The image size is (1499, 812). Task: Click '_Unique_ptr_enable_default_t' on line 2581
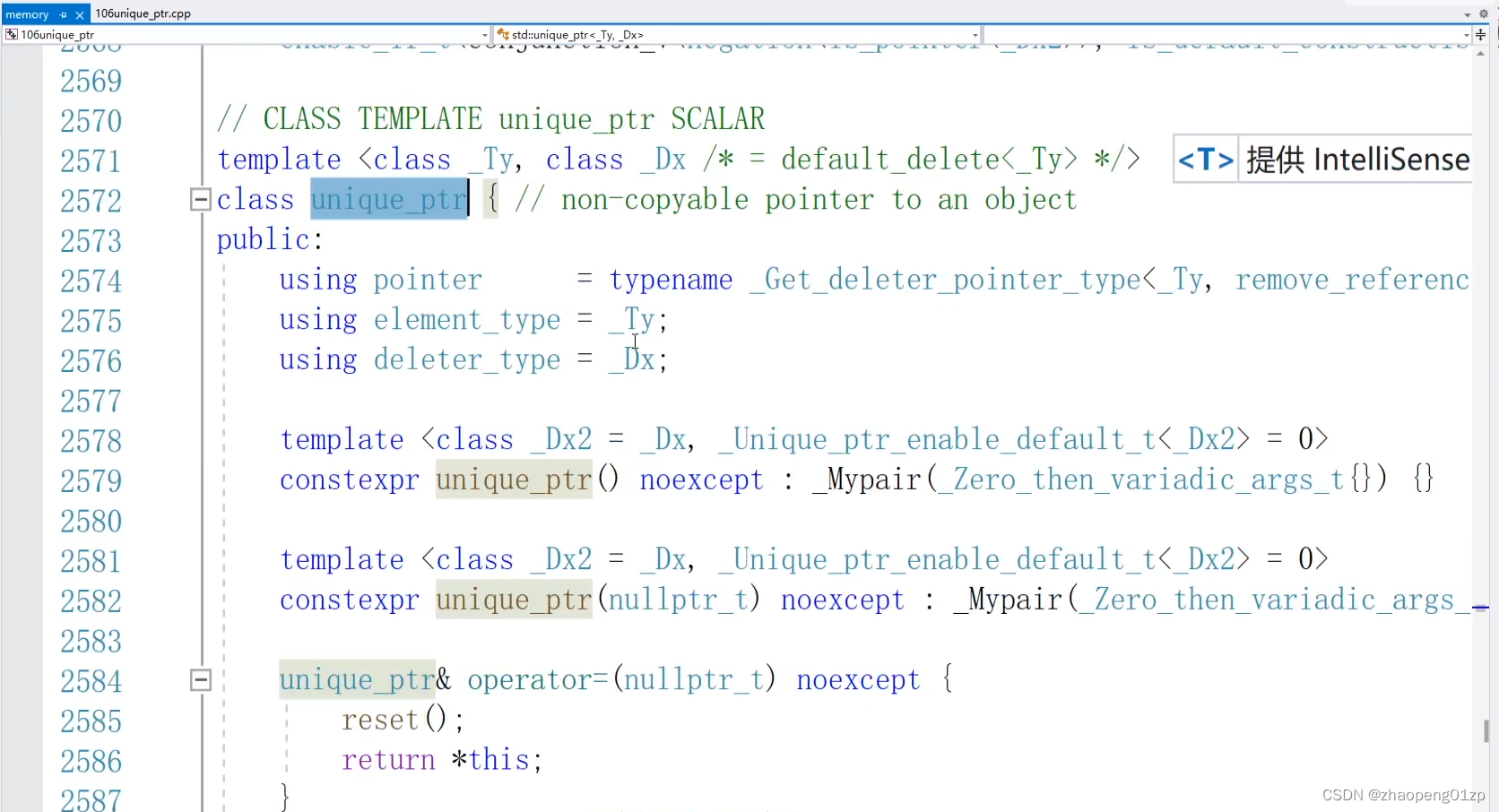pyautogui.click(x=937, y=560)
